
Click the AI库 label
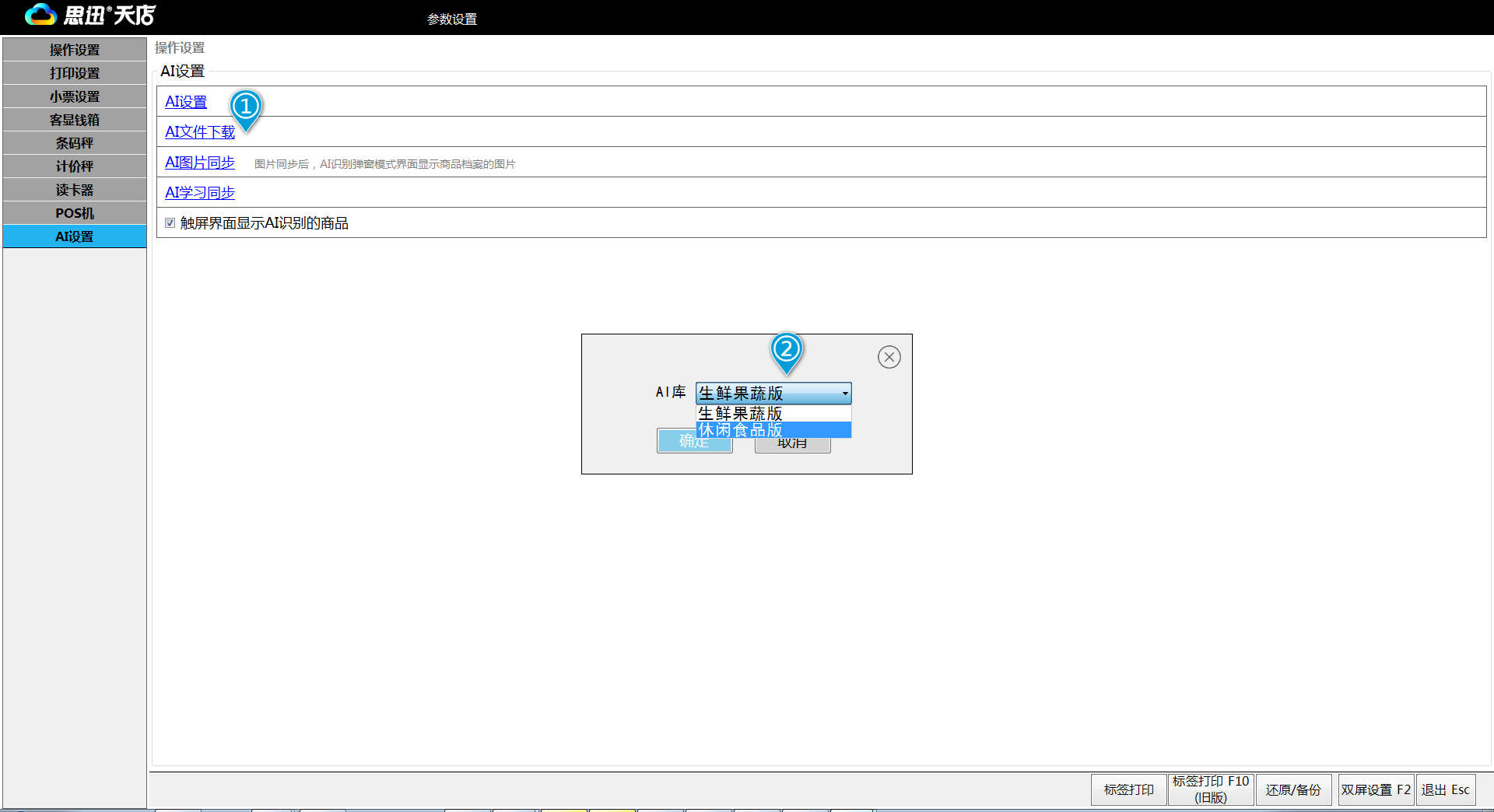point(671,392)
